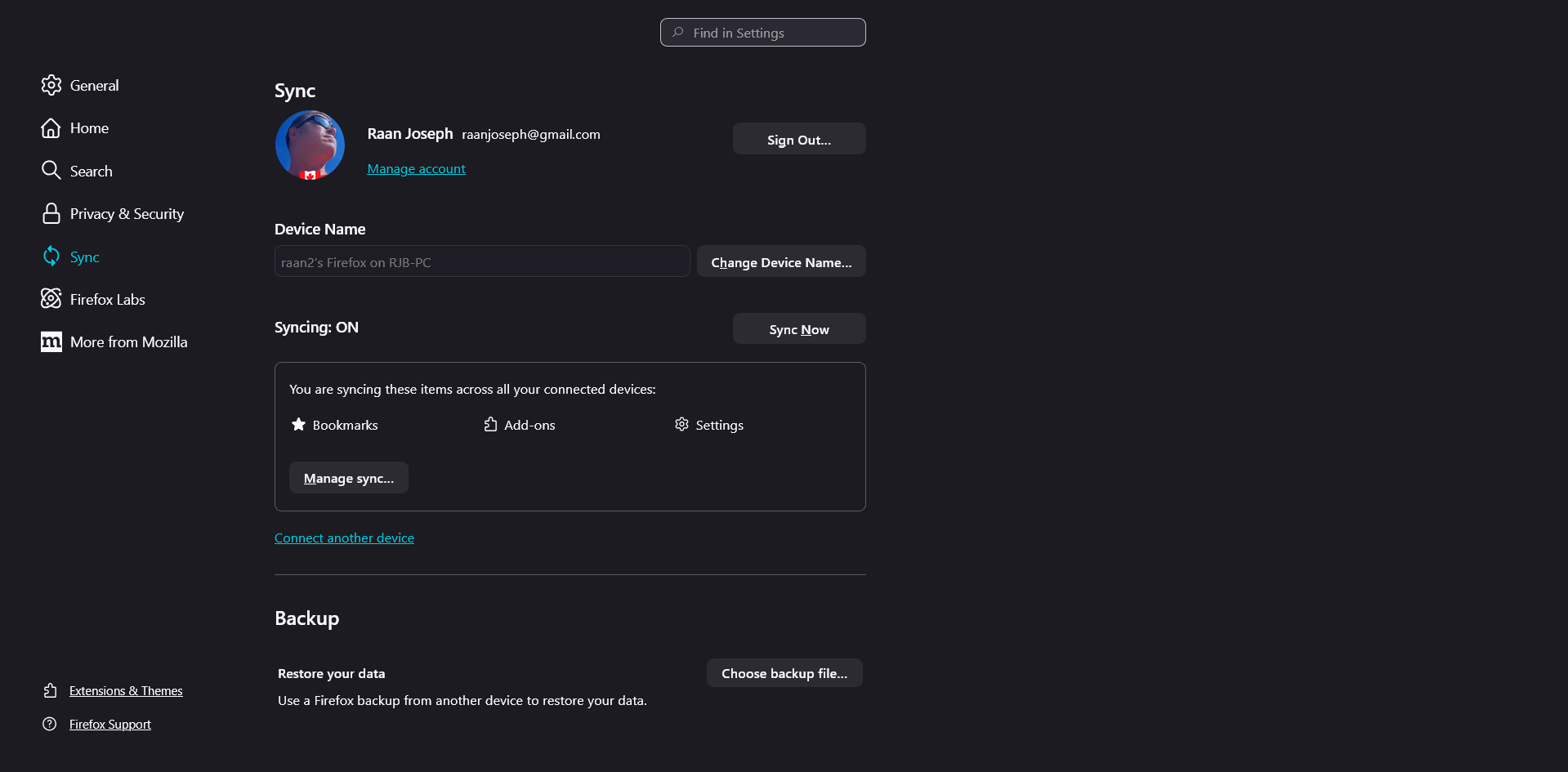Viewport: 1568px width, 772px height.
Task: Follow the Manage account link
Action: point(416,169)
